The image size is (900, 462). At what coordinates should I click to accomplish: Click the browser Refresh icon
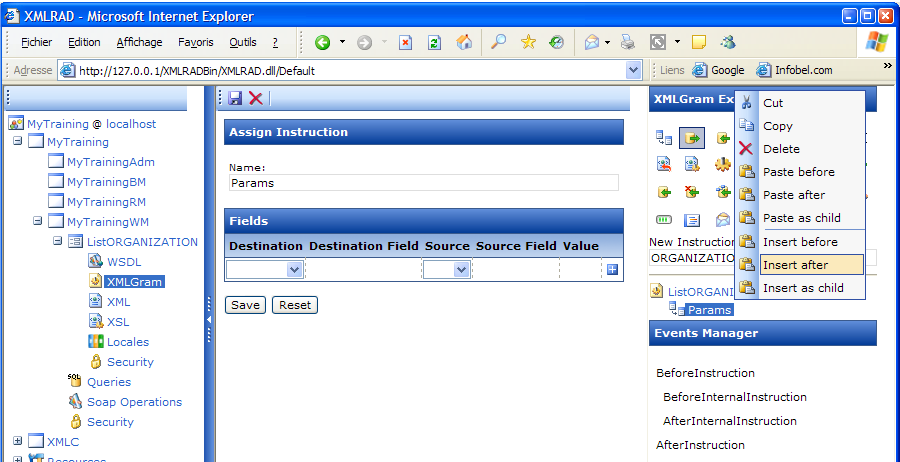(435, 42)
